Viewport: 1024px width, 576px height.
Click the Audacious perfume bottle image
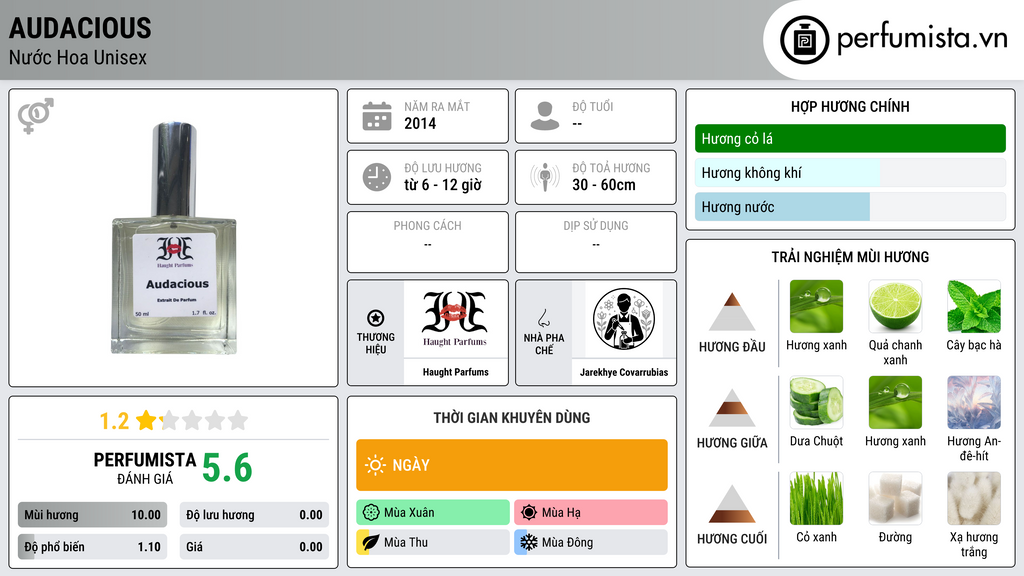click(x=174, y=238)
